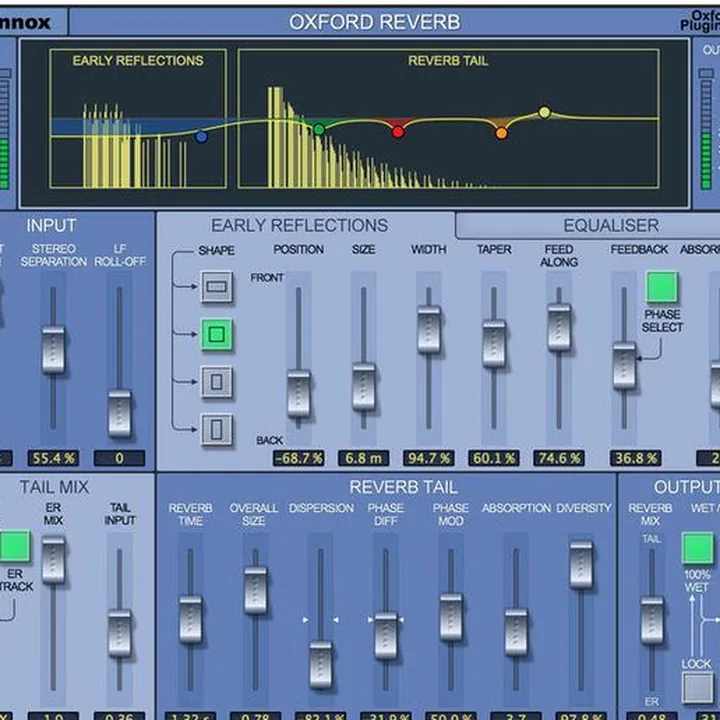Click the Phase Mod slider handle
This screenshot has height=720, width=720.
click(451, 618)
